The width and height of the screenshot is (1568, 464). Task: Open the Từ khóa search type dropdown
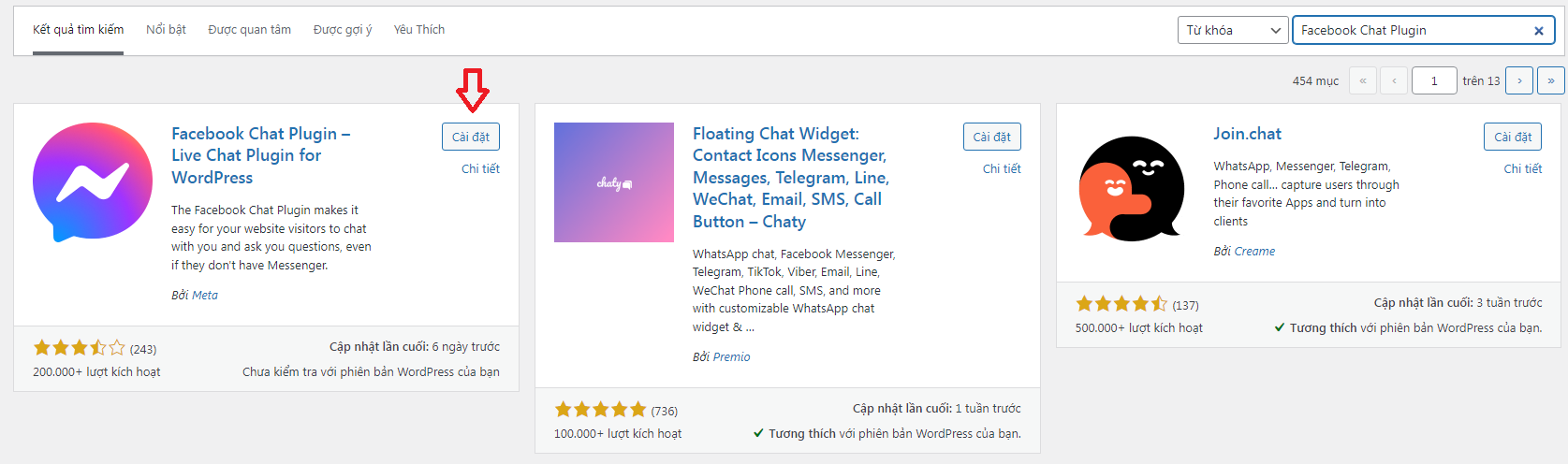[x=1232, y=30]
